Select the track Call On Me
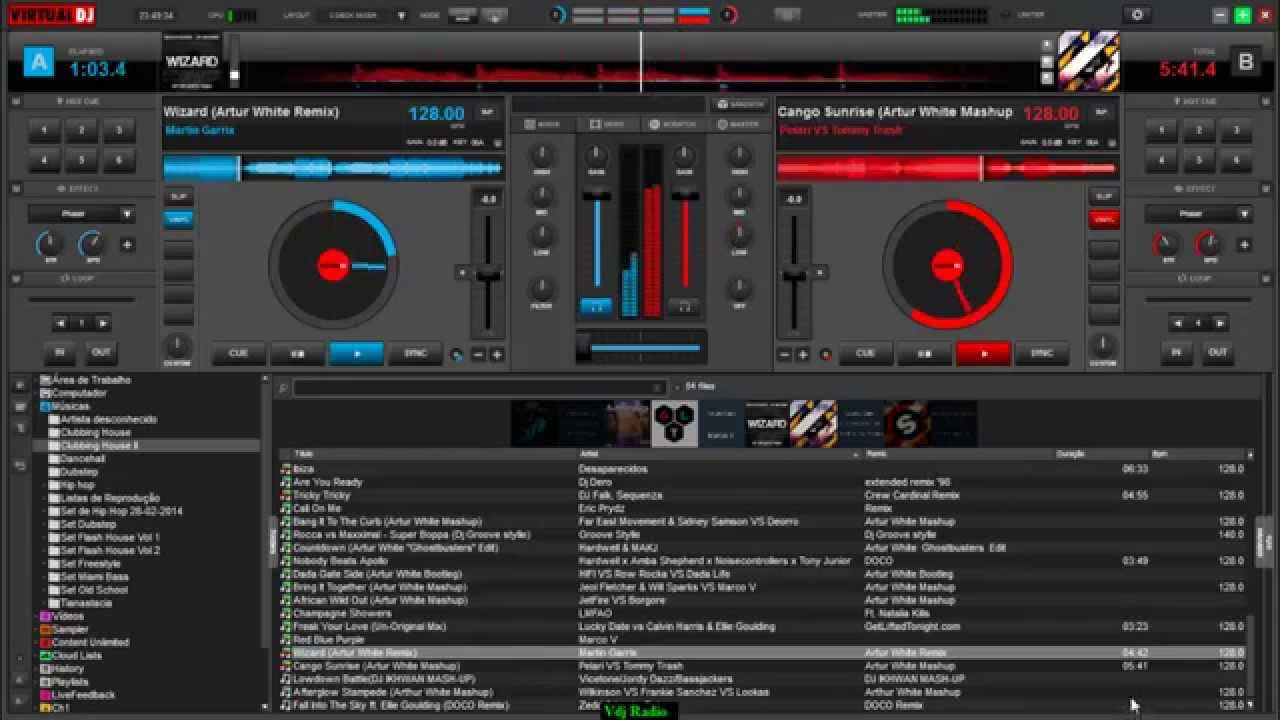1280x720 pixels. coord(763,508)
